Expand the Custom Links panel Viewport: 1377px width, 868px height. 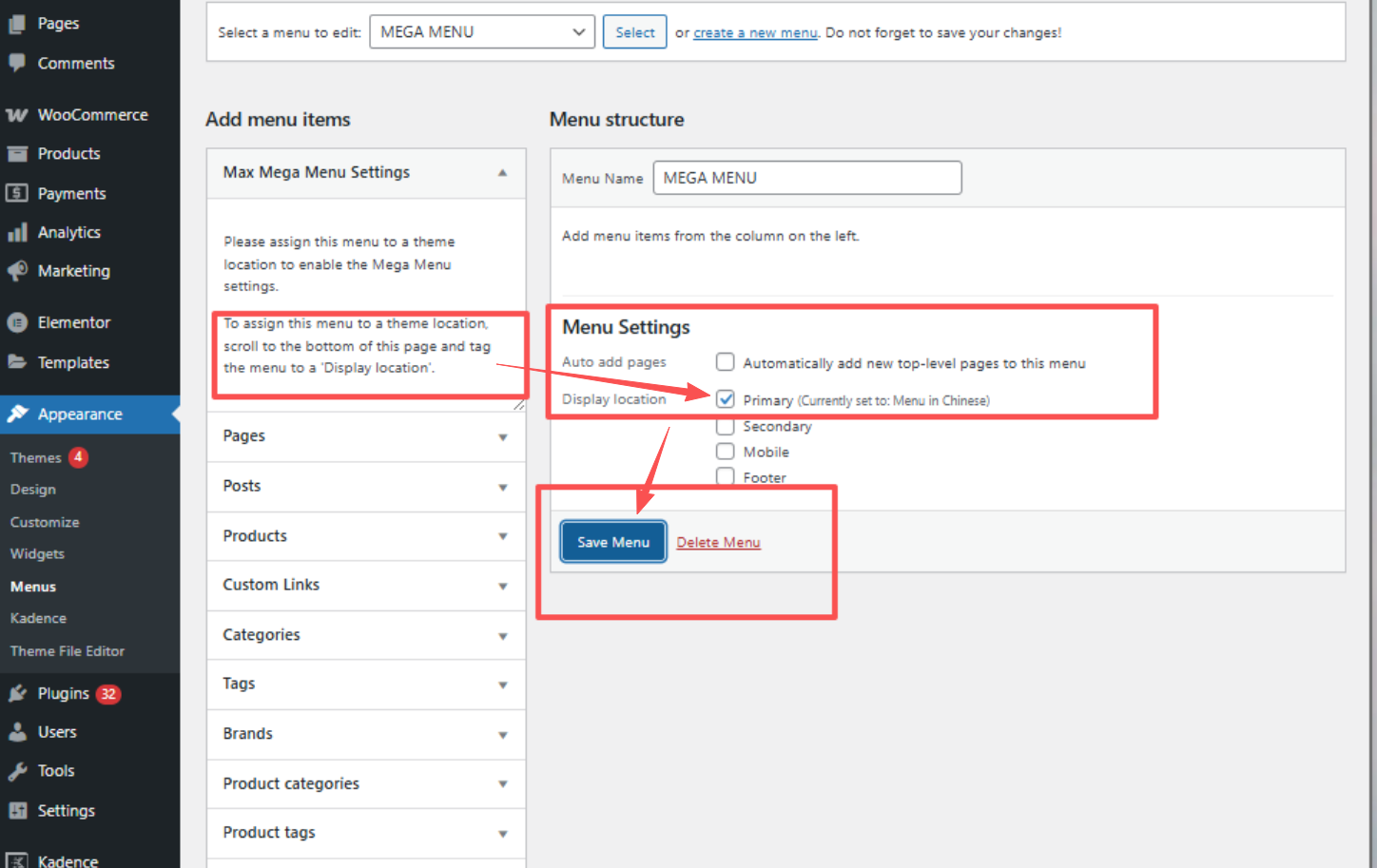pyautogui.click(x=366, y=586)
